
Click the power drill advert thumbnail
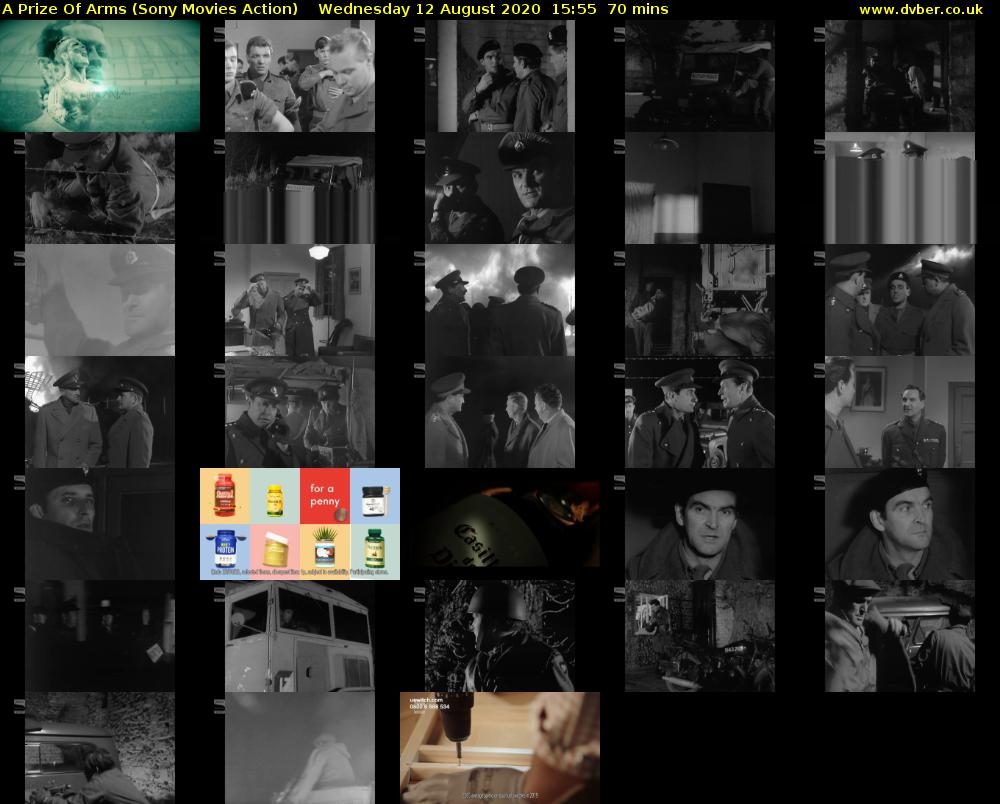[500, 748]
